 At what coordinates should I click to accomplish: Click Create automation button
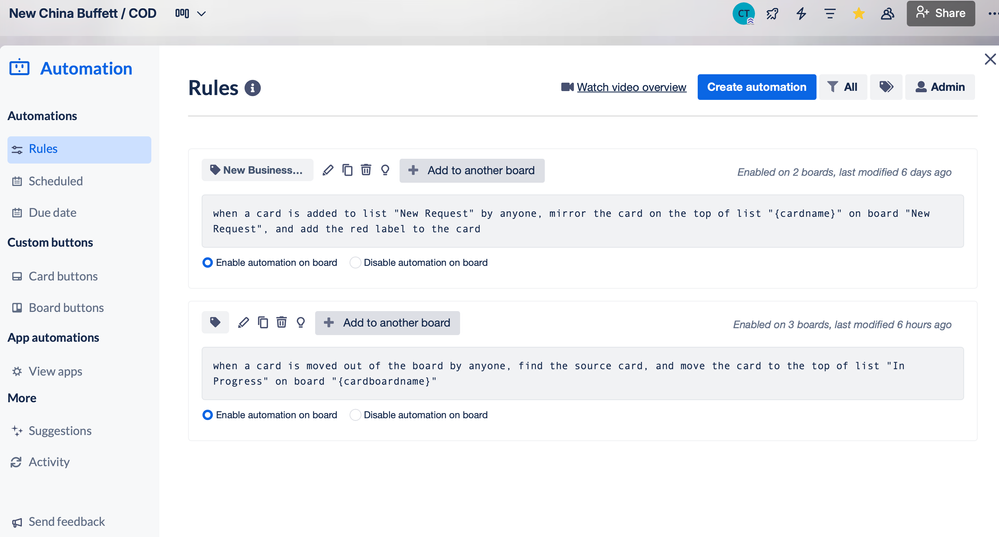pos(756,87)
